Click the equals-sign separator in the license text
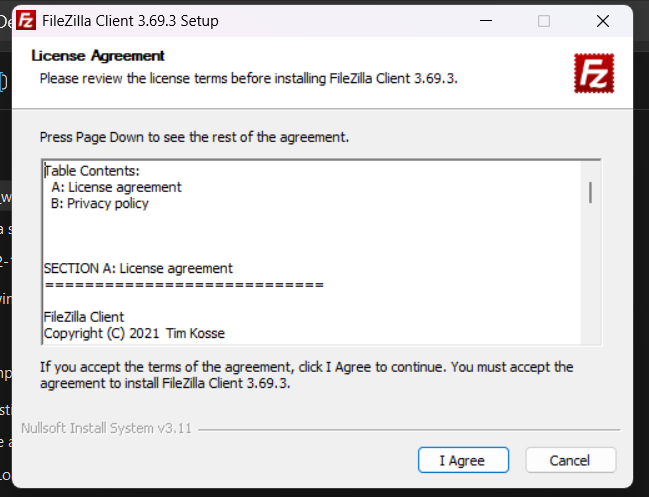The height and width of the screenshot is (497, 649). pos(184,284)
